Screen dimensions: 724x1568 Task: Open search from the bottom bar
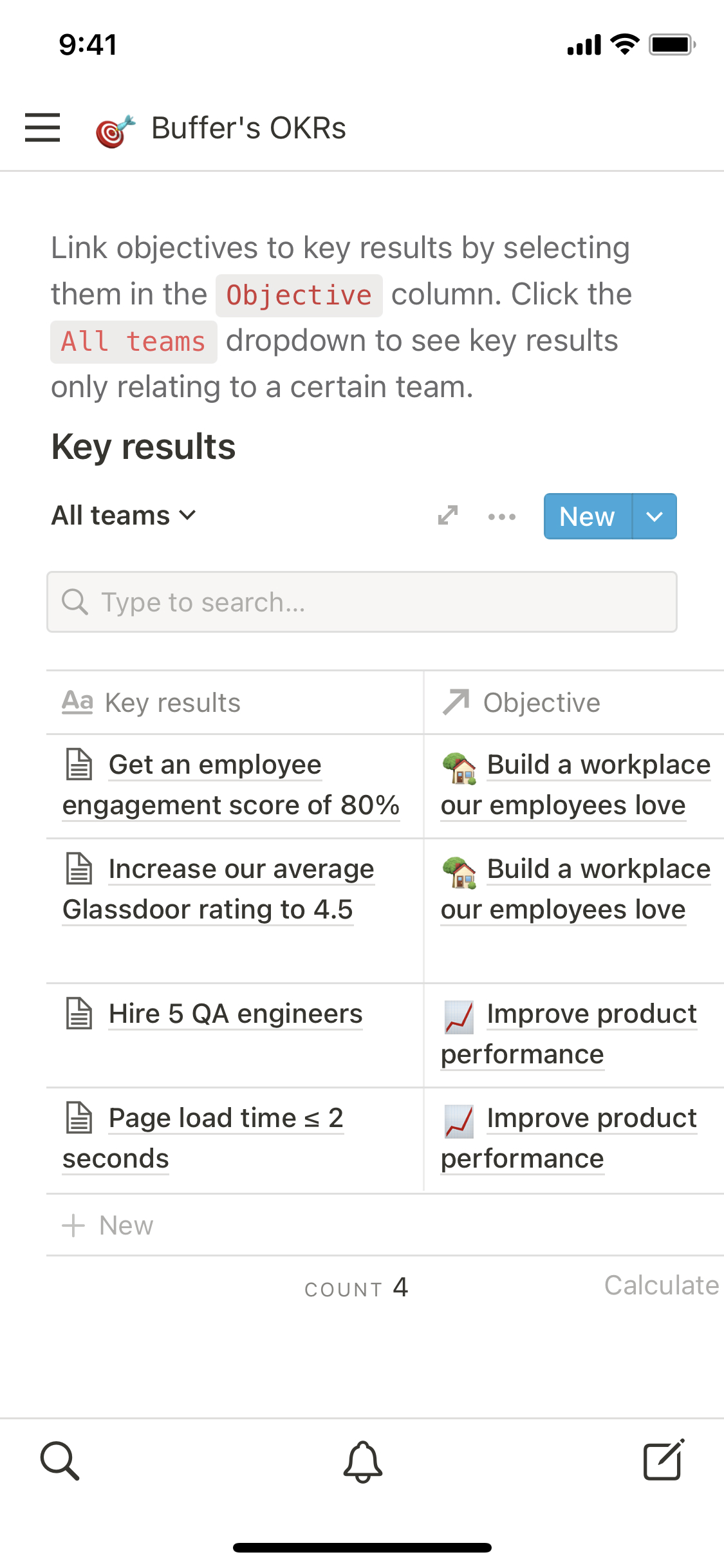click(x=60, y=1461)
